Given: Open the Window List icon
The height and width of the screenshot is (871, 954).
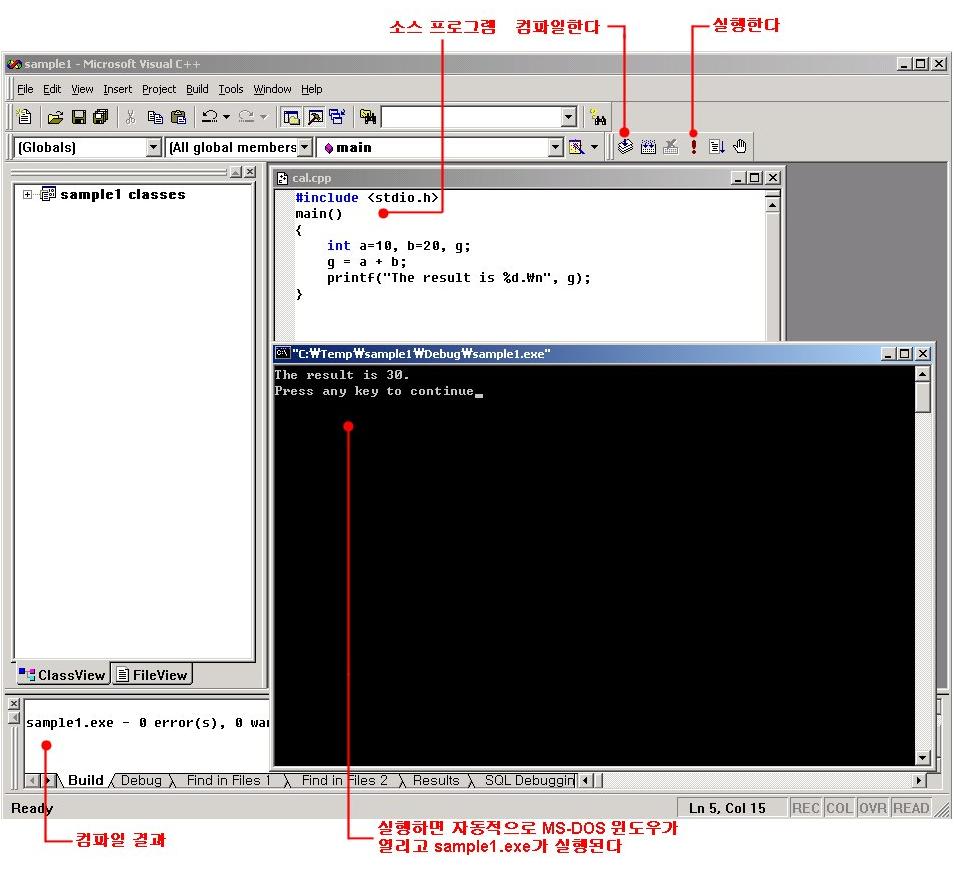Looking at the screenshot, I should coord(337,117).
